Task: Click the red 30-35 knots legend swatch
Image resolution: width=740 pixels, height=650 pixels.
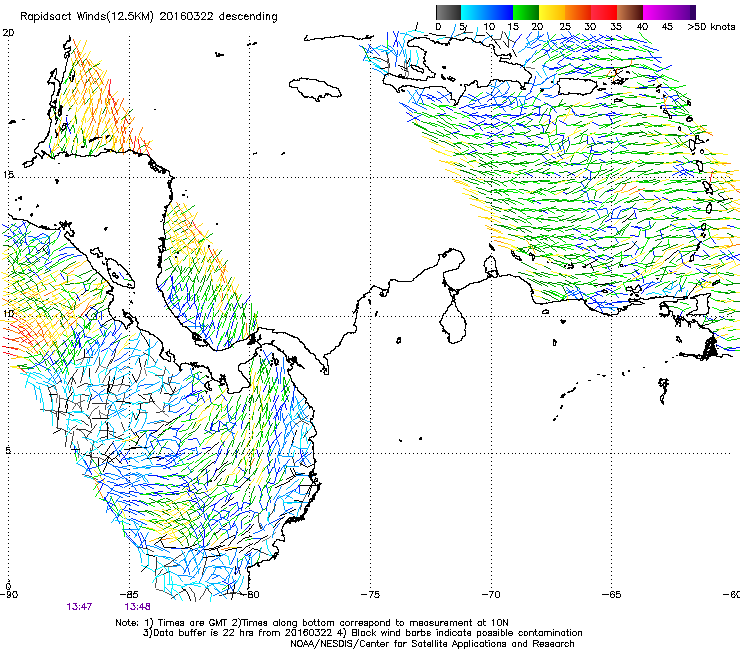Action: pos(604,12)
